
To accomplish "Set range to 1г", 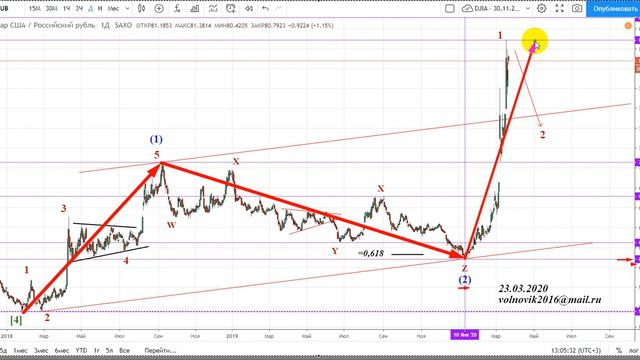I will coord(96,351).
